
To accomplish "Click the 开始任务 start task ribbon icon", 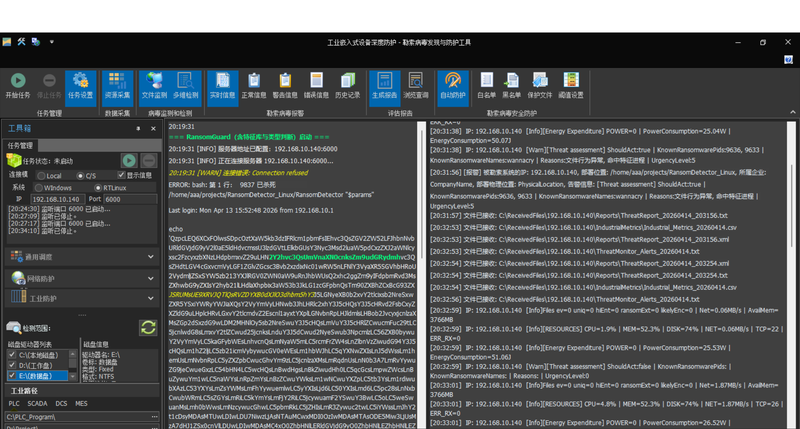I will point(18,86).
